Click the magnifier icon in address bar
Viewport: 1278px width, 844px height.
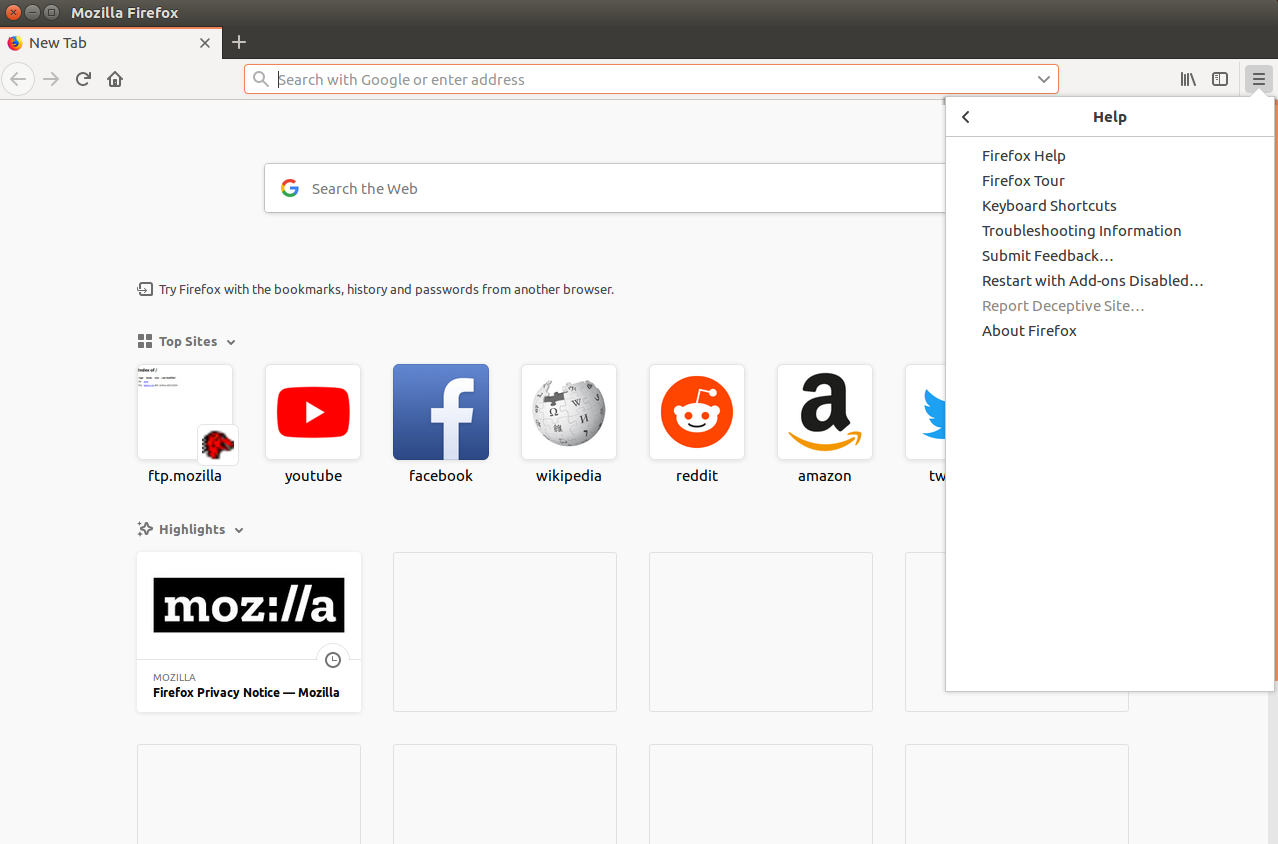coord(260,79)
